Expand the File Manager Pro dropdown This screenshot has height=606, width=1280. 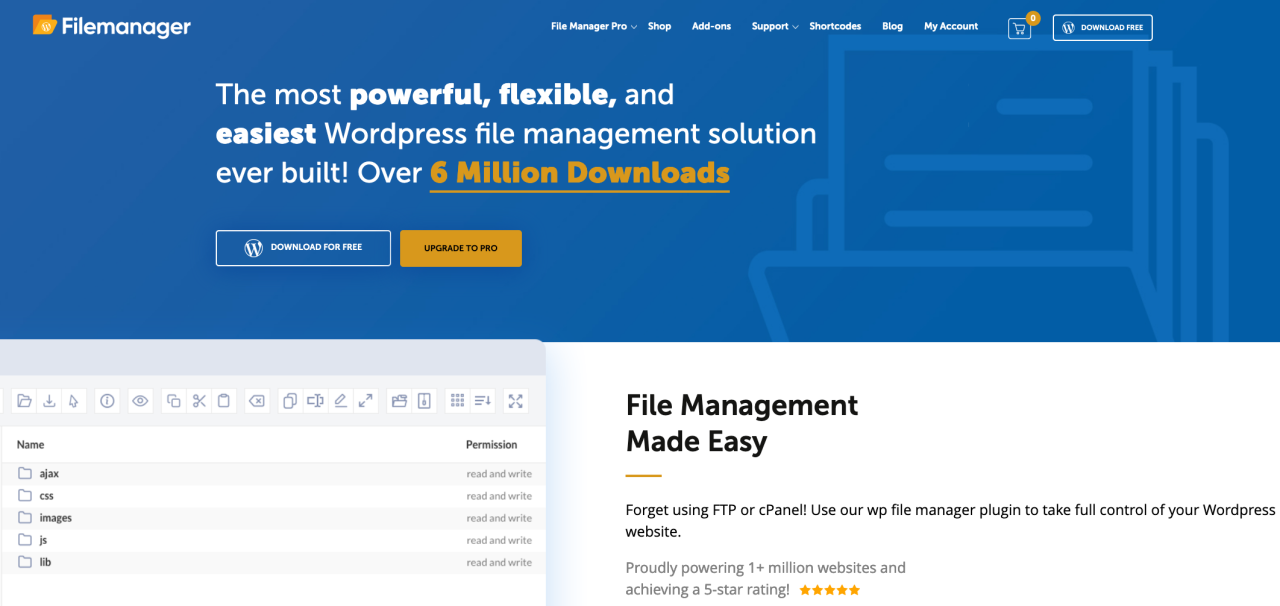(x=594, y=27)
